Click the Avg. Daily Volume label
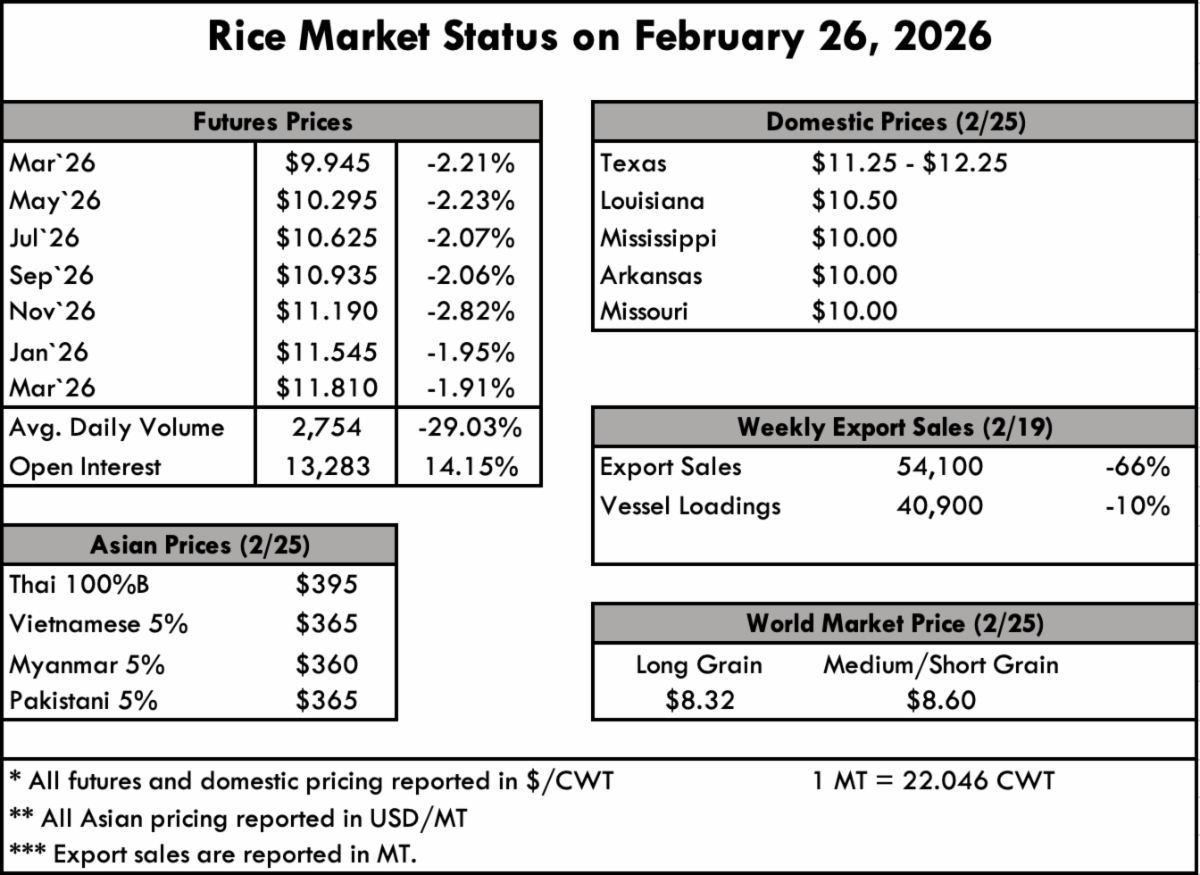This screenshot has height=875, width=1200. pos(117,428)
